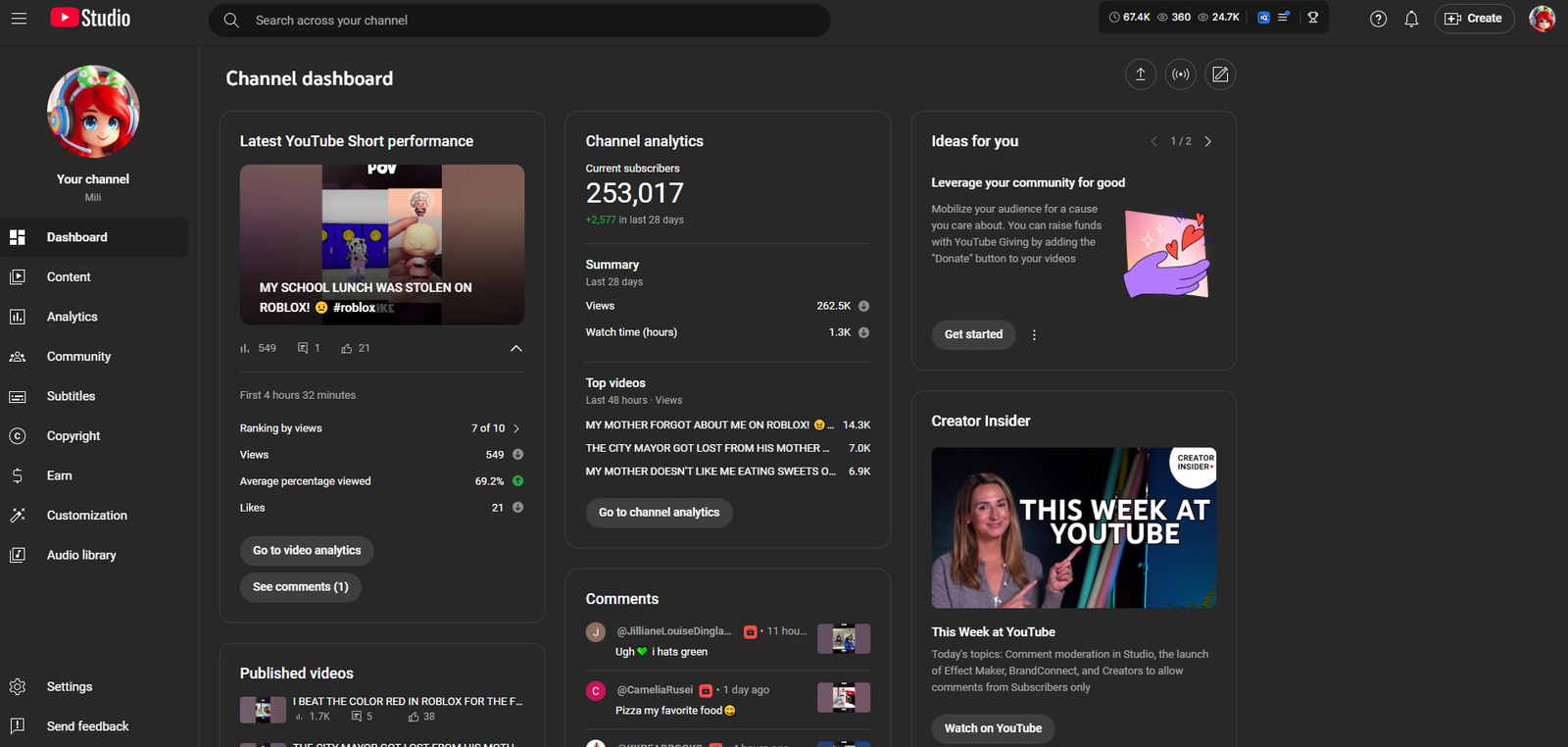
Task: Click the 253,017 subscriber count
Action: point(635,193)
